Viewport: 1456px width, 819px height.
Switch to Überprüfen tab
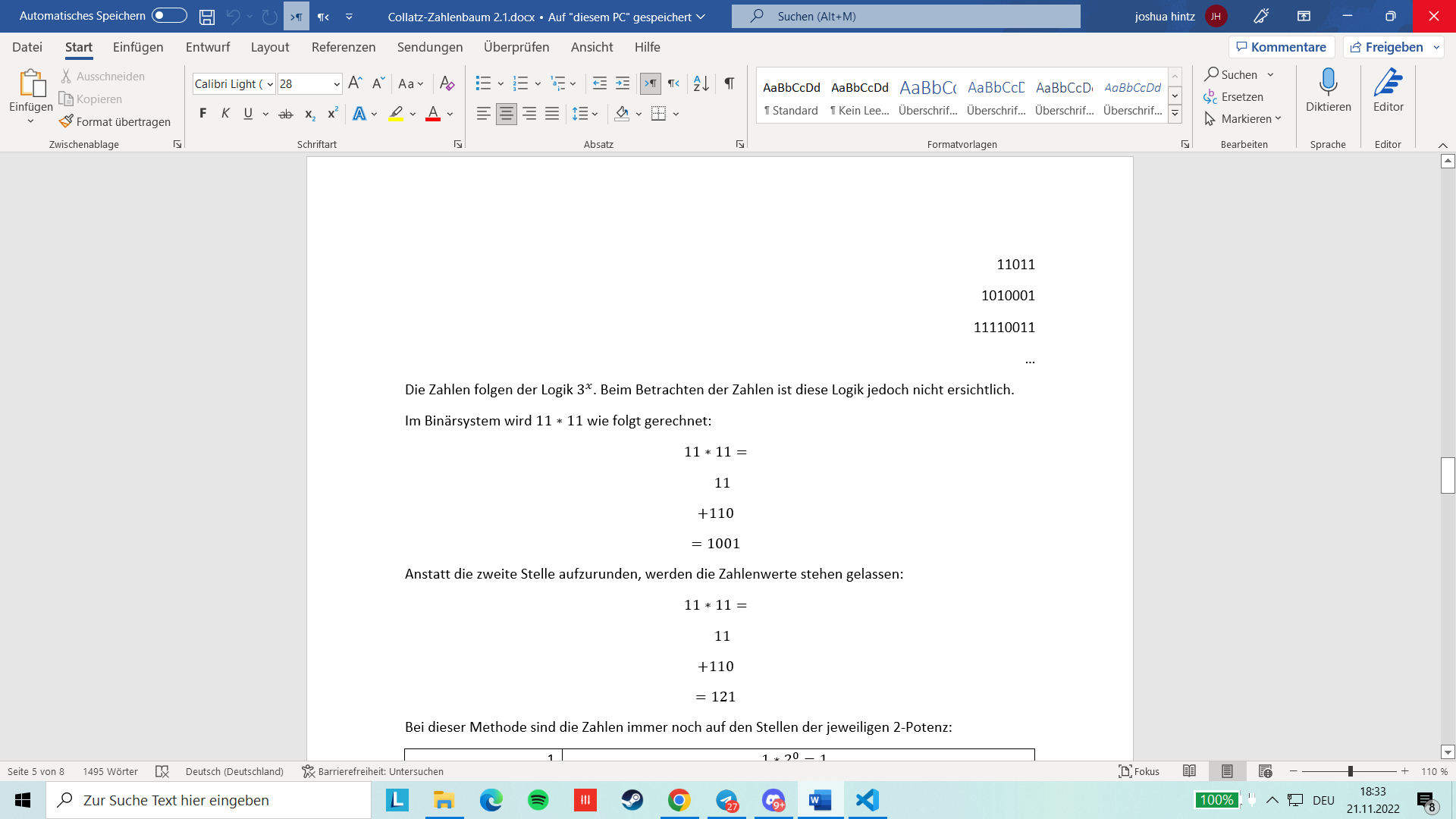pyautogui.click(x=516, y=47)
